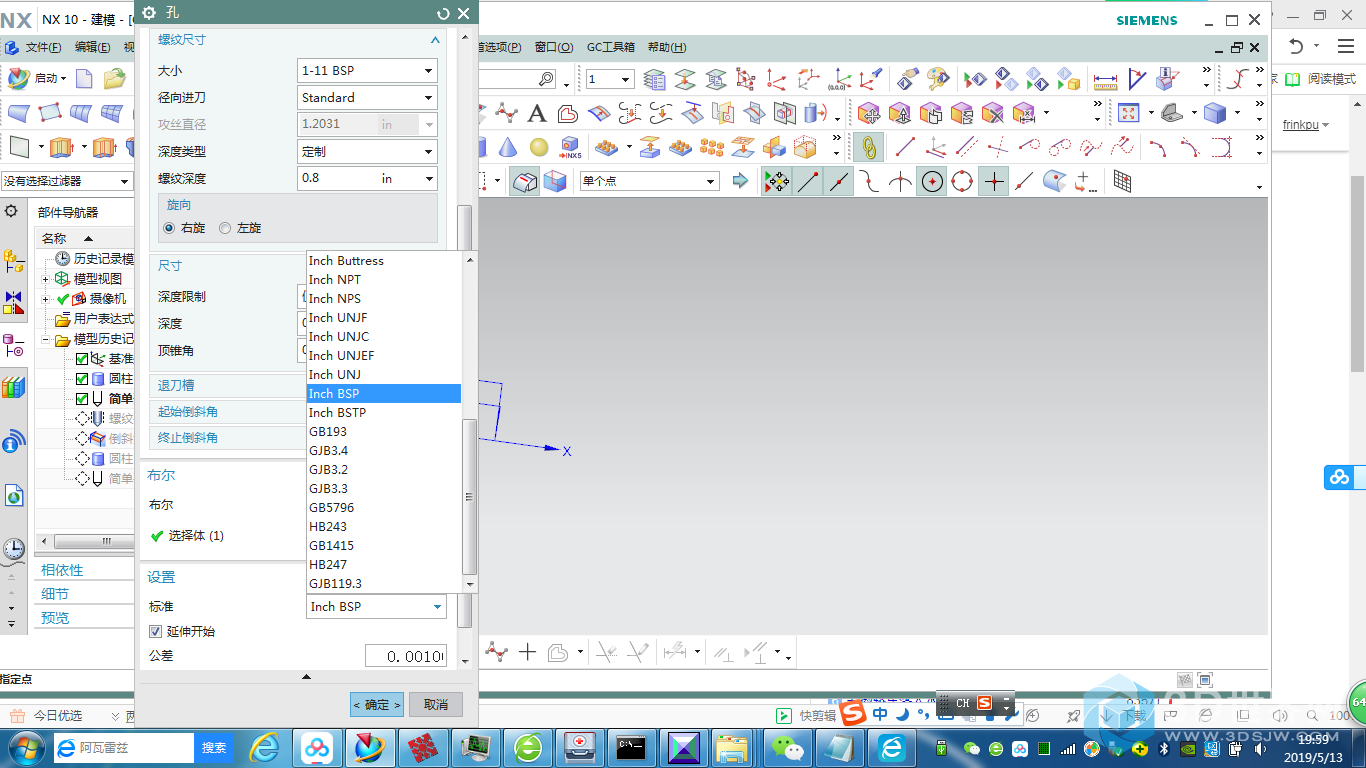Open the Assembly Navigator sidebar icon
This screenshot has height=768, width=1366.
(x=13, y=262)
